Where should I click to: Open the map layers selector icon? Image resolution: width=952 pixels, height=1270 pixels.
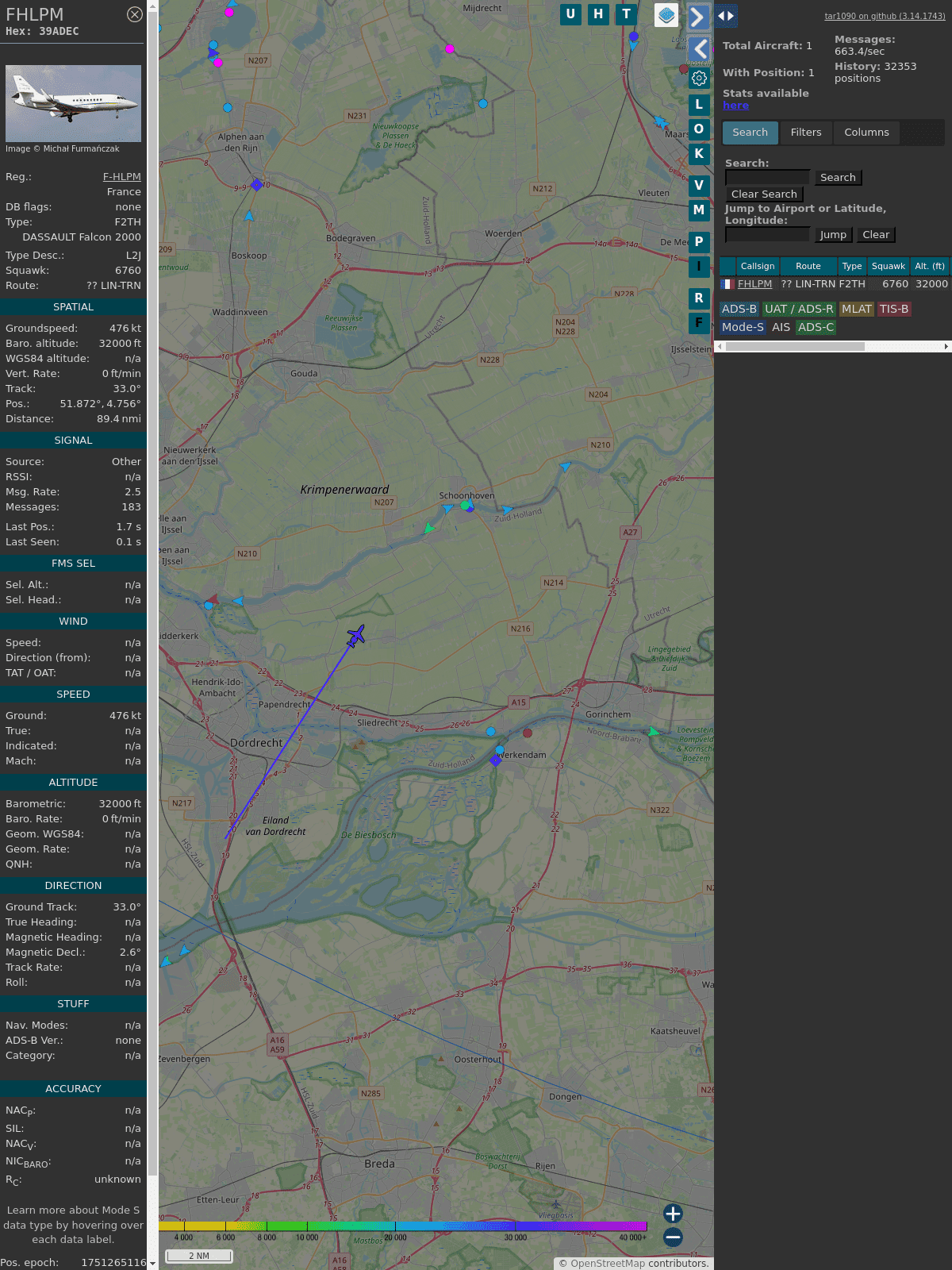[x=666, y=14]
